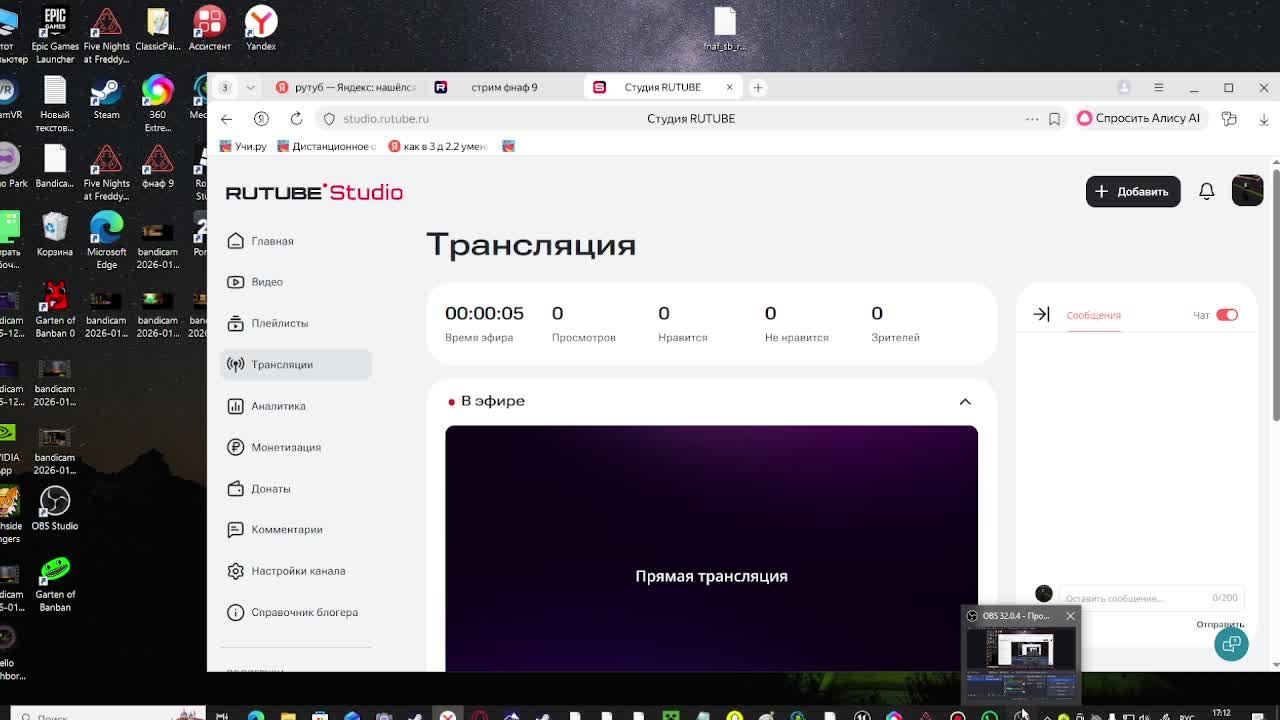
Task: Collapse the В эфире section chevron
Action: point(965,401)
